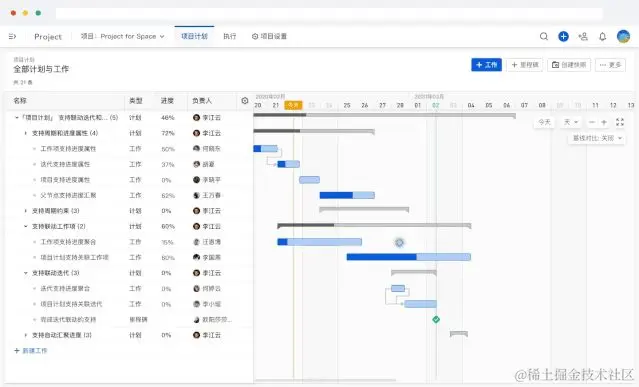Click the 62% progress cell

tap(167, 196)
